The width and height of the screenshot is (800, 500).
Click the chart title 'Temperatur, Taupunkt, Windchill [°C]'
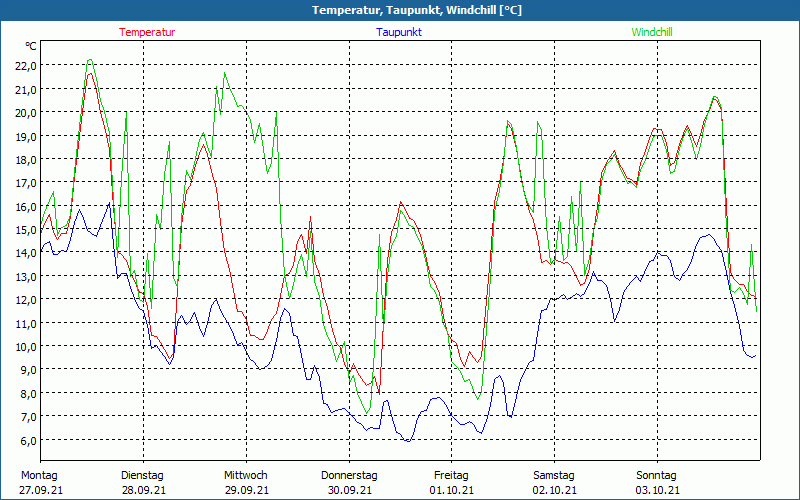(417, 10)
